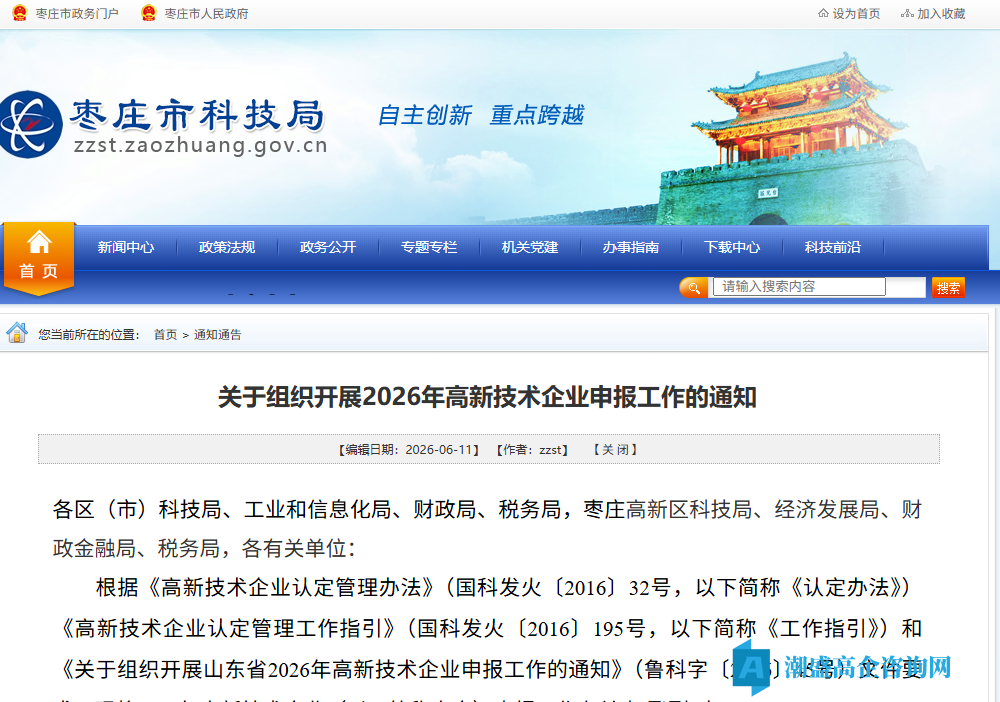Screen dimensions: 1000x702
Task: Open the 科技前沿 menu
Action: tap(833, 247)
